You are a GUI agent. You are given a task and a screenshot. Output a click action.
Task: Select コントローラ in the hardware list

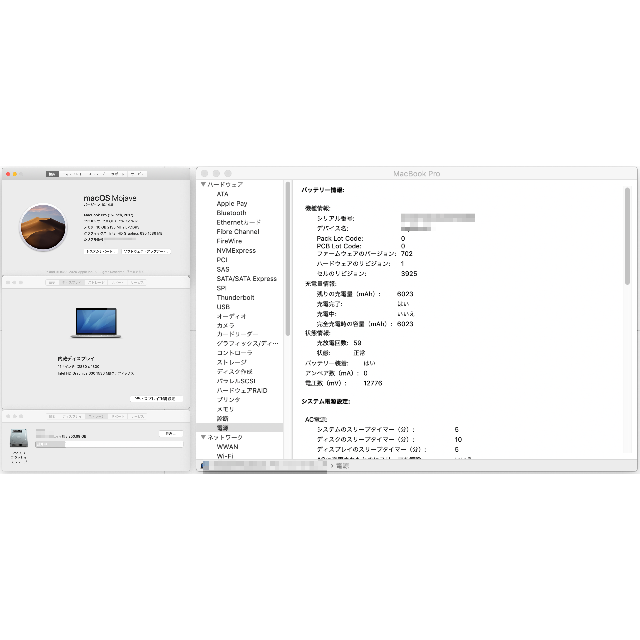click(235, 353)
